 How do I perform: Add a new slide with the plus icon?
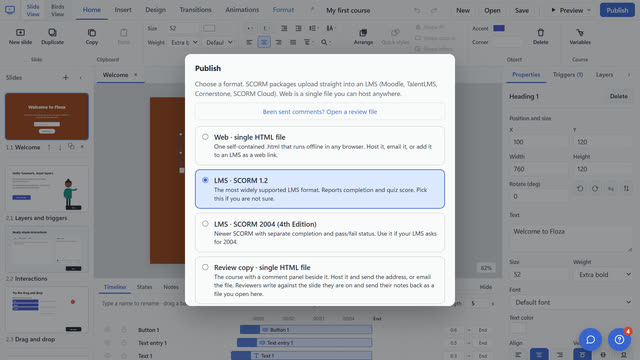pyautogui.click(x=65, y=78)
